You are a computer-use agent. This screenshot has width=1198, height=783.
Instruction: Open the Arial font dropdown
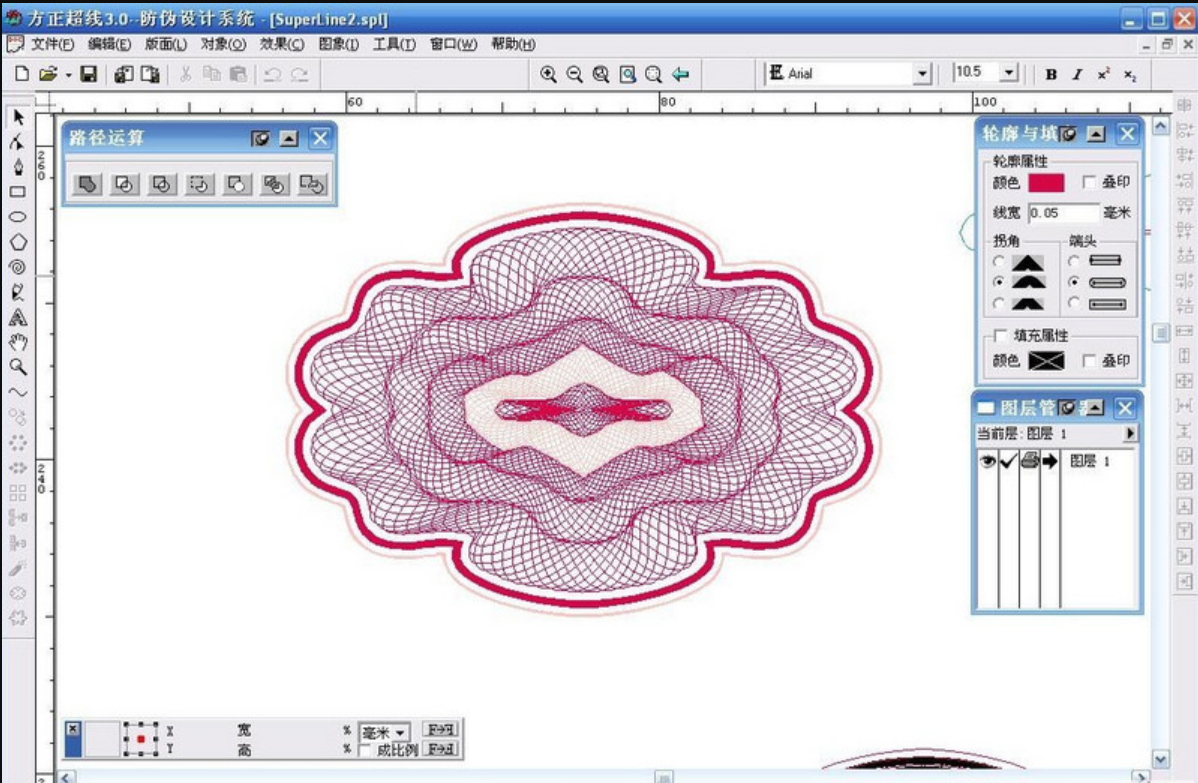tap(921, 74)
